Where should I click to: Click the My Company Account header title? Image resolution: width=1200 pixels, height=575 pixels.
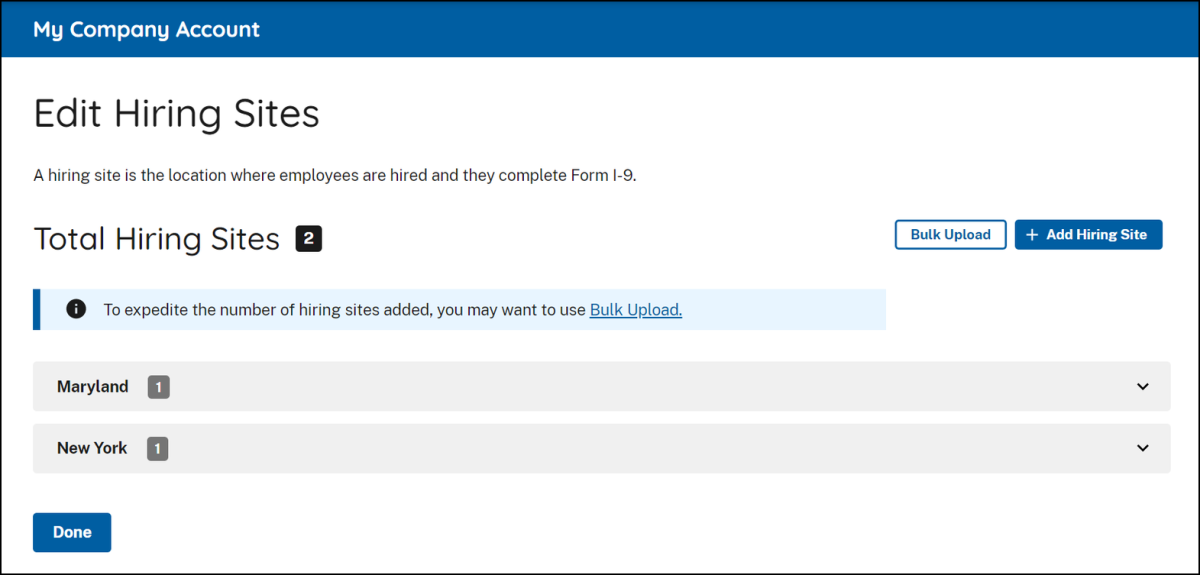(146, 29)
